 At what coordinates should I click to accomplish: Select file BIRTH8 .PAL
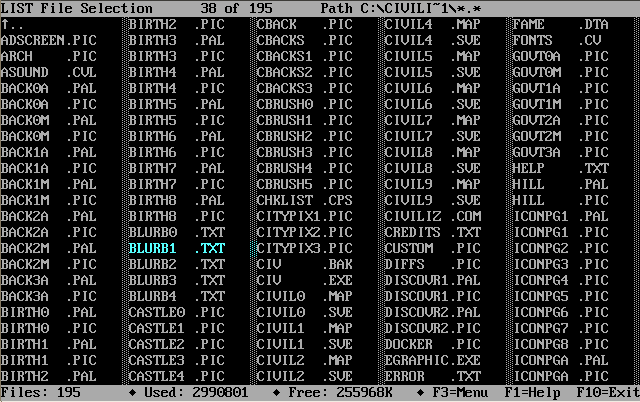176,200
